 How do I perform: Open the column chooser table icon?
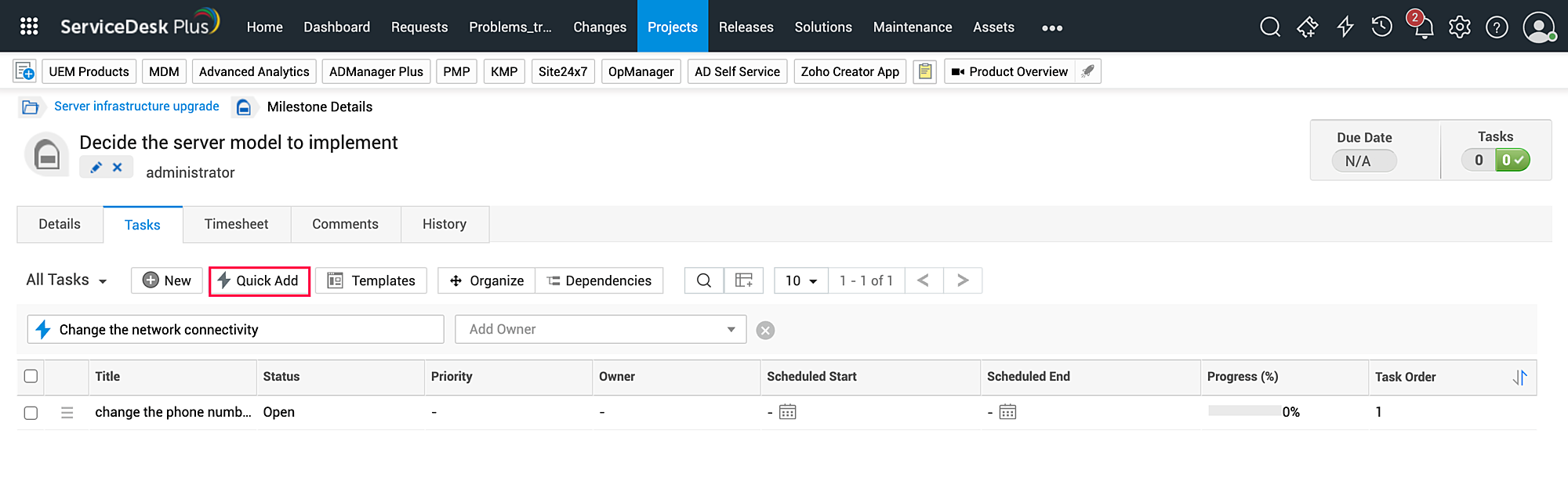point(743,280)
